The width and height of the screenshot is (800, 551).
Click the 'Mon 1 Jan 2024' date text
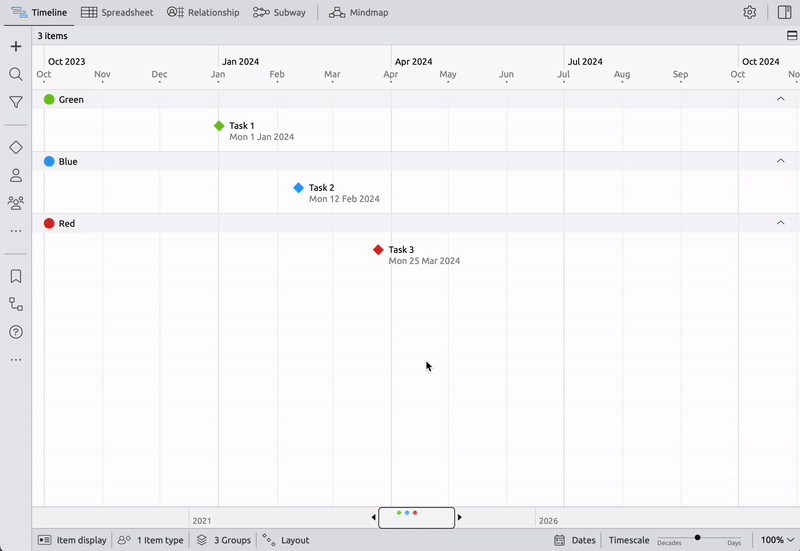[261, 137]
